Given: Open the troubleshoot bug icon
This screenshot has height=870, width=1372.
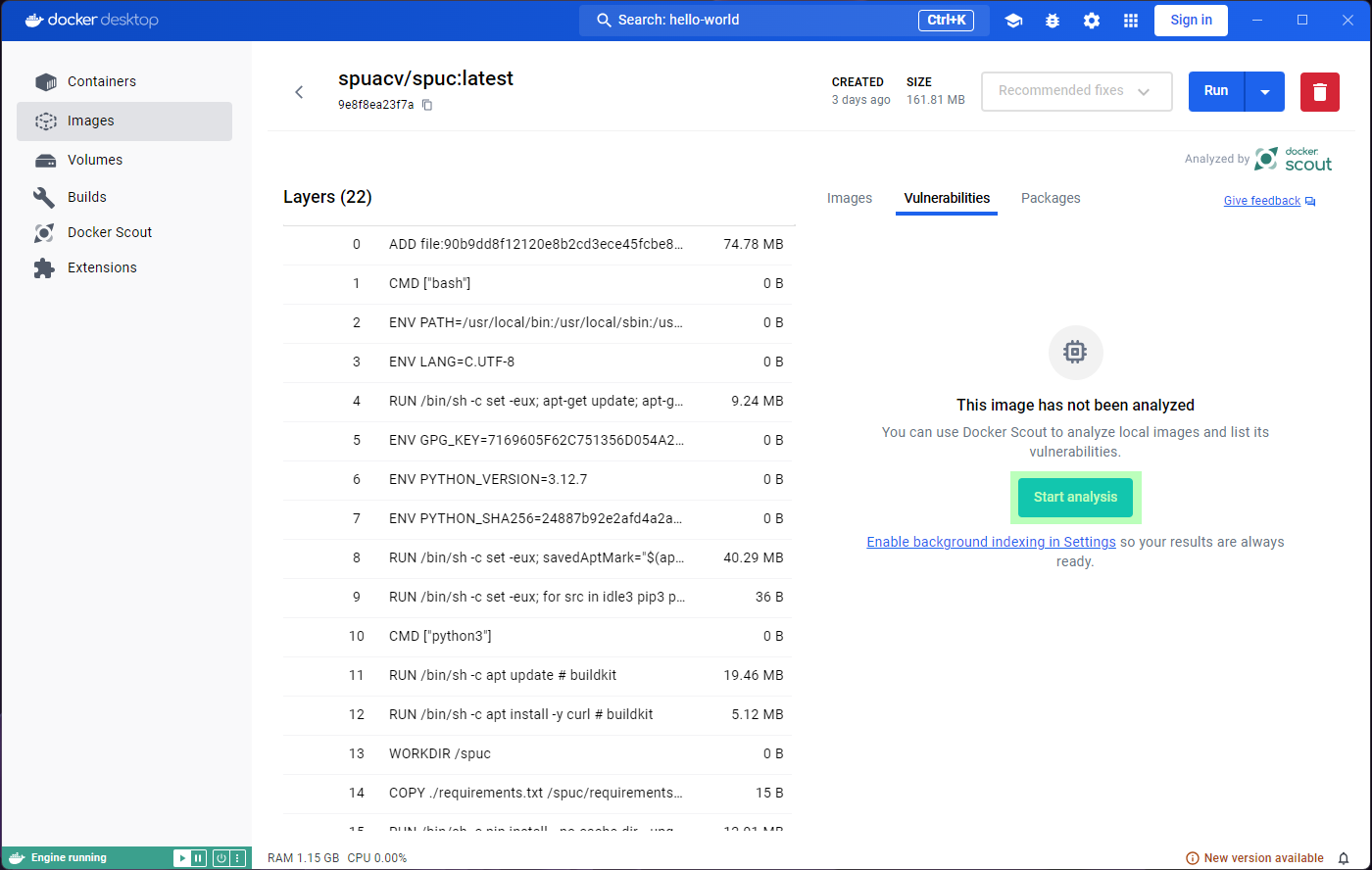Looking at the screenshot, I should [1053, 21].
